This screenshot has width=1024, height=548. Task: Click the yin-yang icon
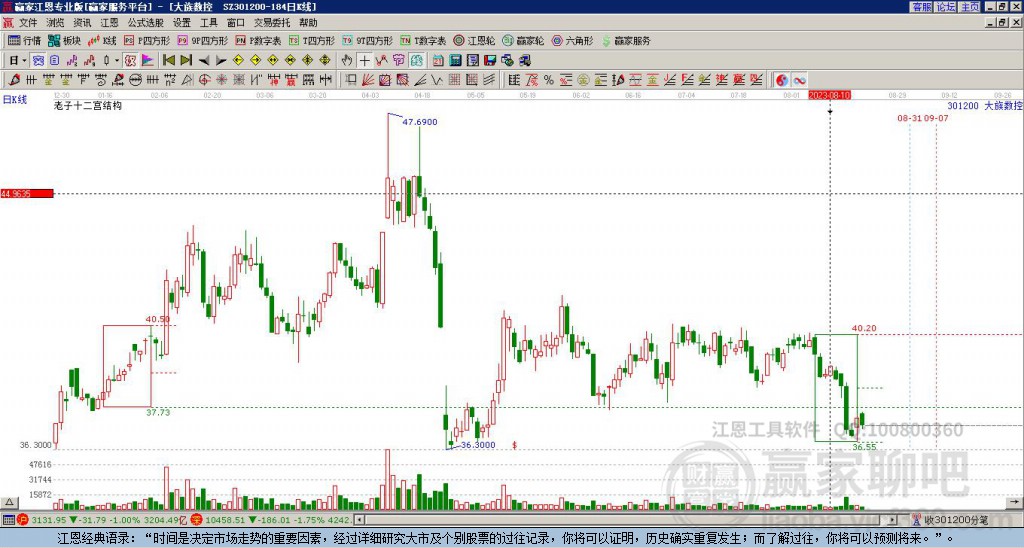781,80
